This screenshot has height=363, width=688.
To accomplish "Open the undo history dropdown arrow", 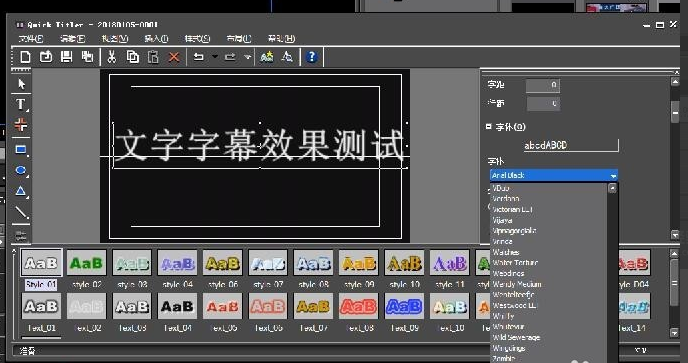I will tap(215, 57).
